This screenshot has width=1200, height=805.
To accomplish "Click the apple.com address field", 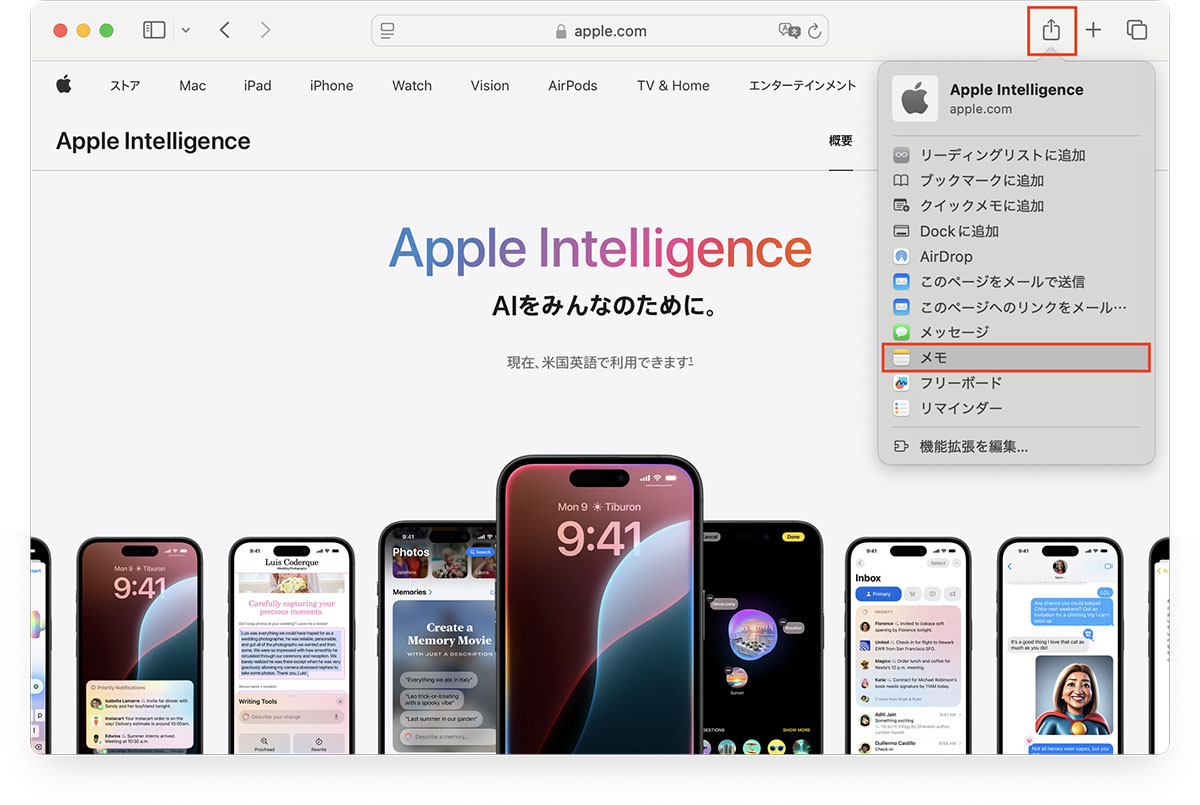I will point(600,31).
